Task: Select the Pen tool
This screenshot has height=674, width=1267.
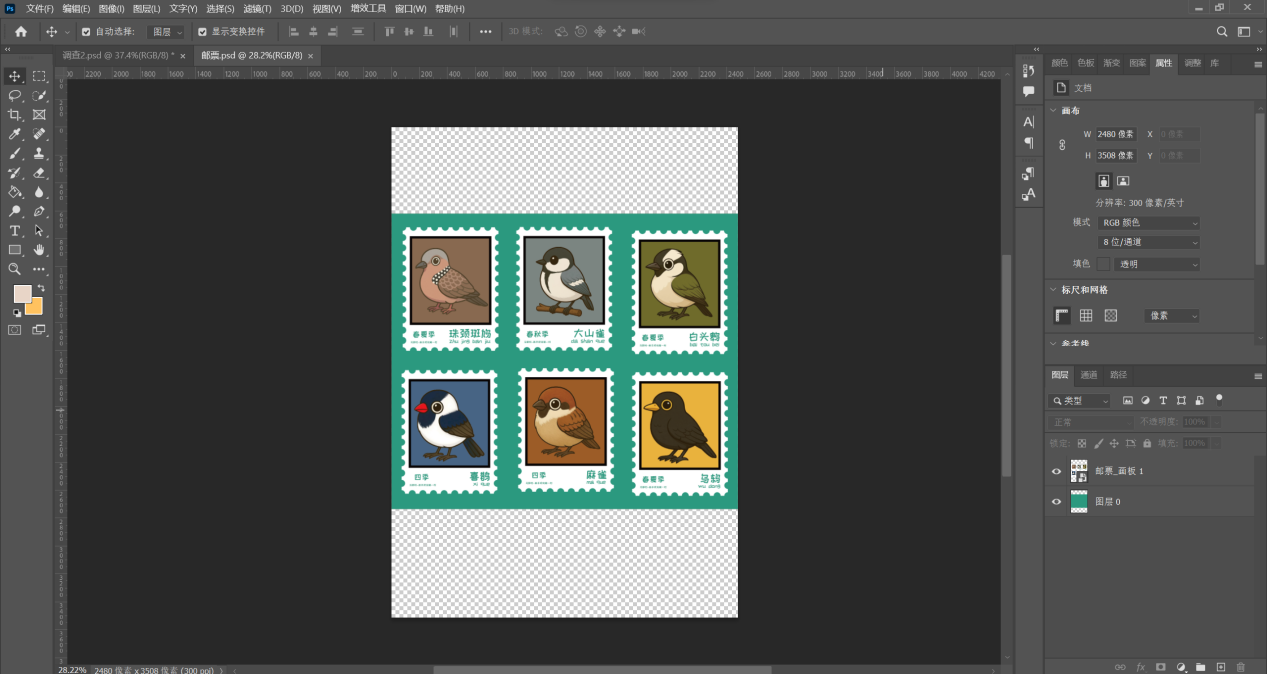Action: click(39, 211)
